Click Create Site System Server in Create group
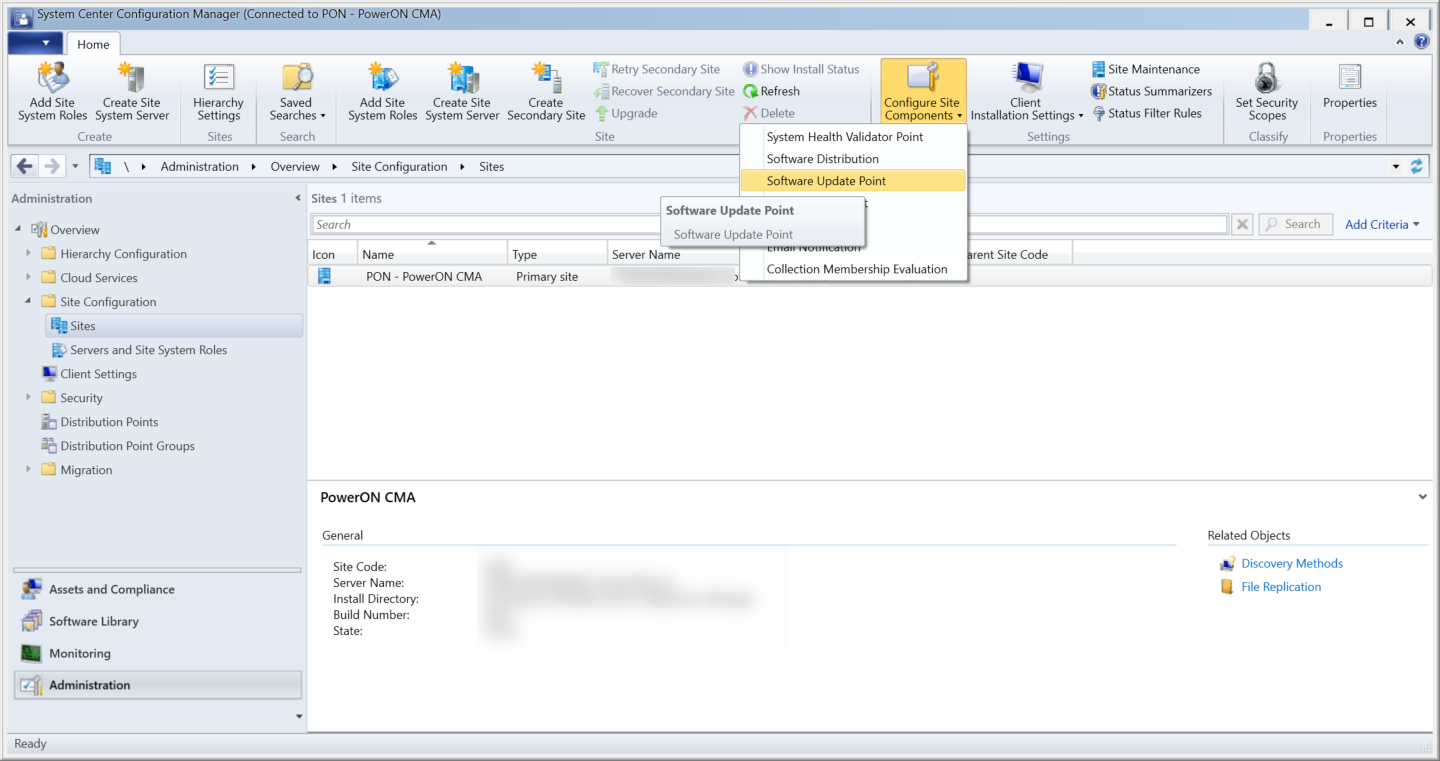The height and width of the screenshot is (761, 1440). click(132, 92)
